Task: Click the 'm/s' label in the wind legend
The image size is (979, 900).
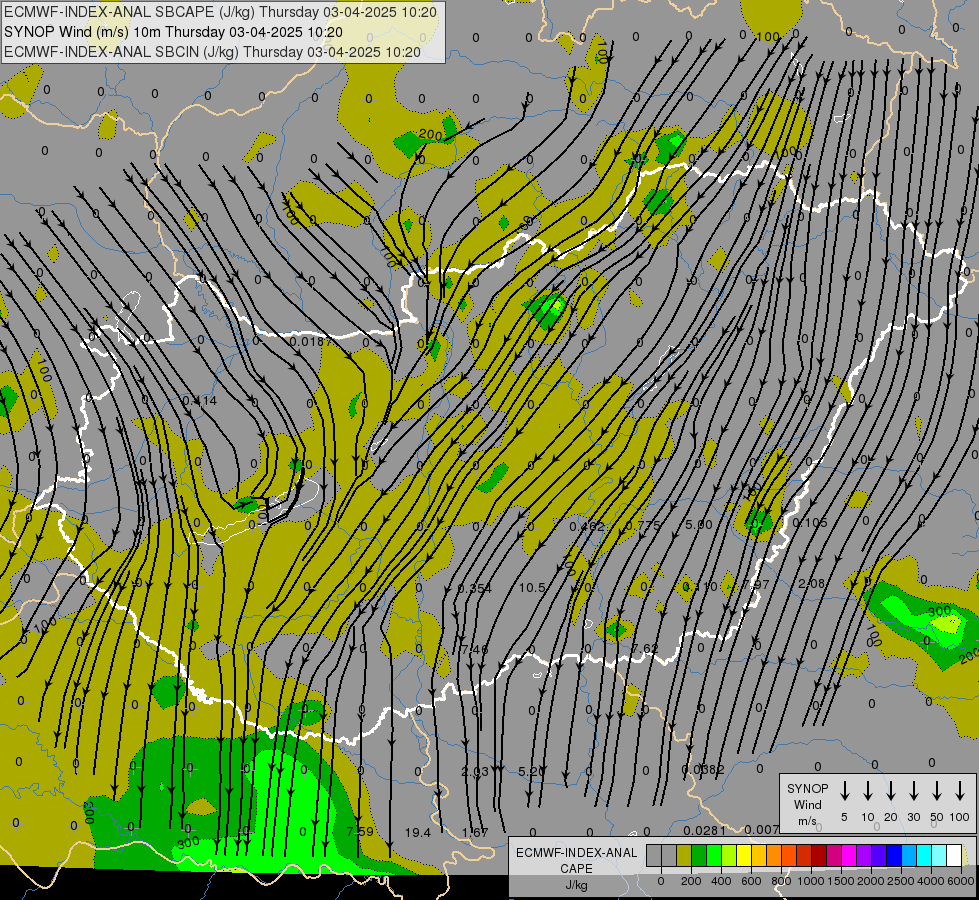Action: pos(807,821)
